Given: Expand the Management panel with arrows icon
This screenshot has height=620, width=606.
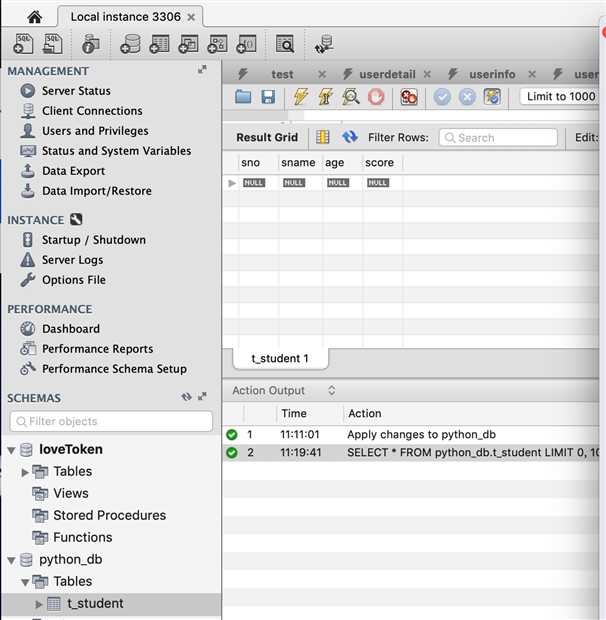Looking at the screenshot, I should pyautogui.click(x=202, y=70).
